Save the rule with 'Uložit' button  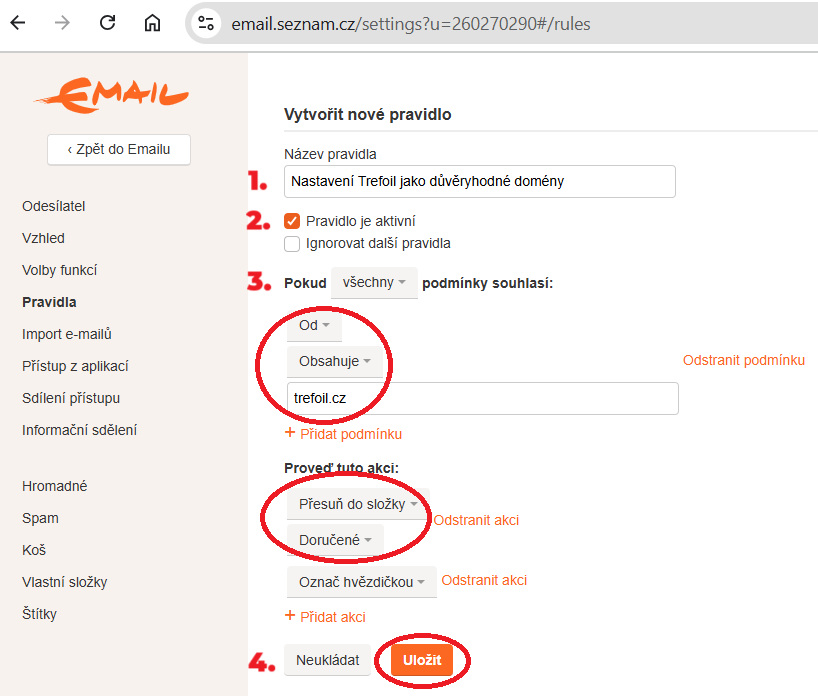pyautogui.click(x=421, y=660)
